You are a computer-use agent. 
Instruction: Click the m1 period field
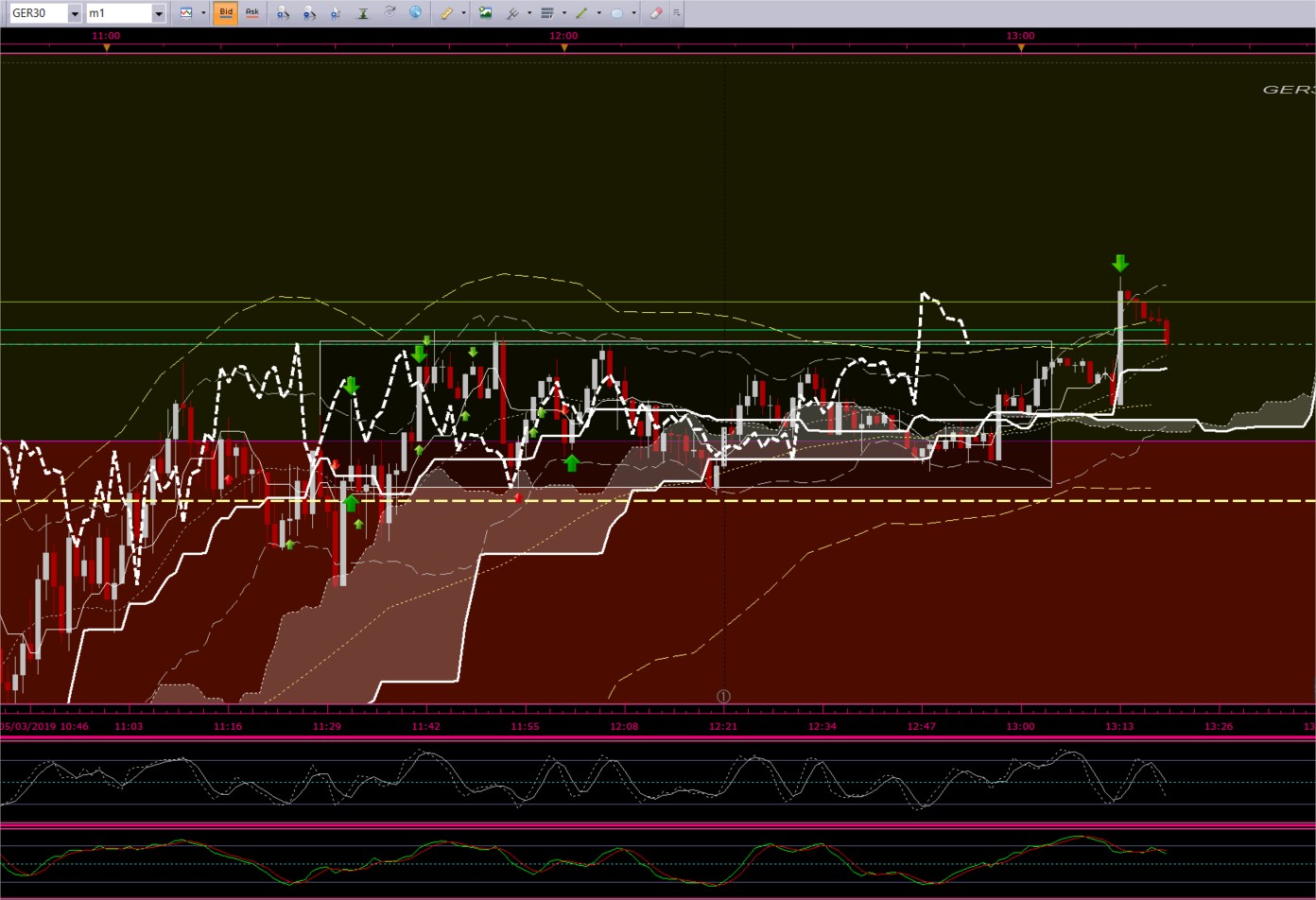coord(118,13)
